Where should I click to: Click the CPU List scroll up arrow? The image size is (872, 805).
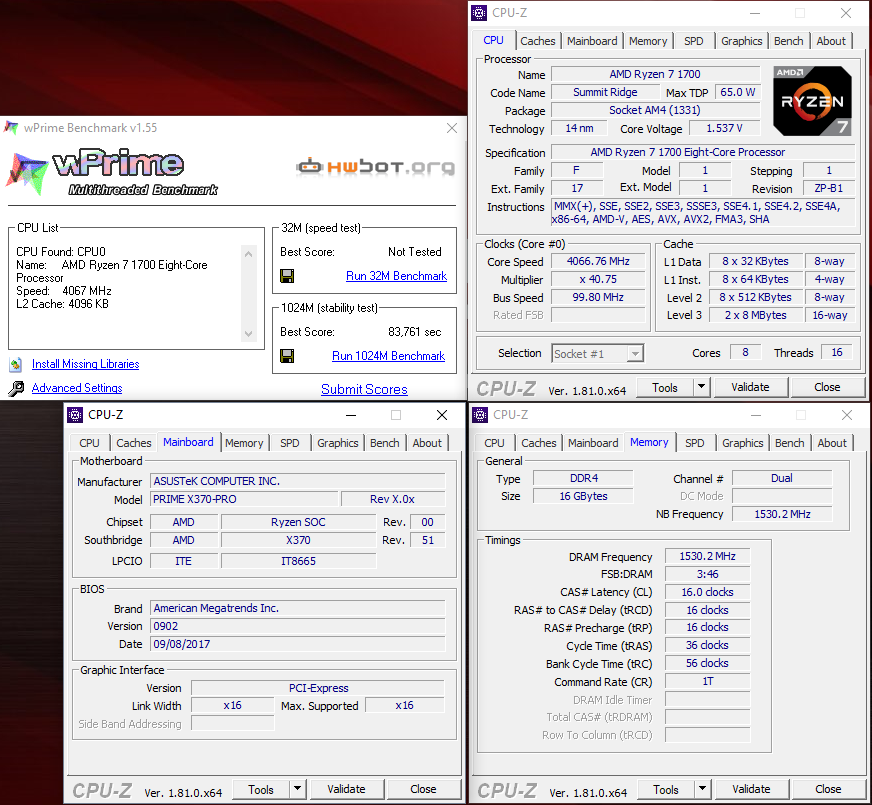(249, 254)
